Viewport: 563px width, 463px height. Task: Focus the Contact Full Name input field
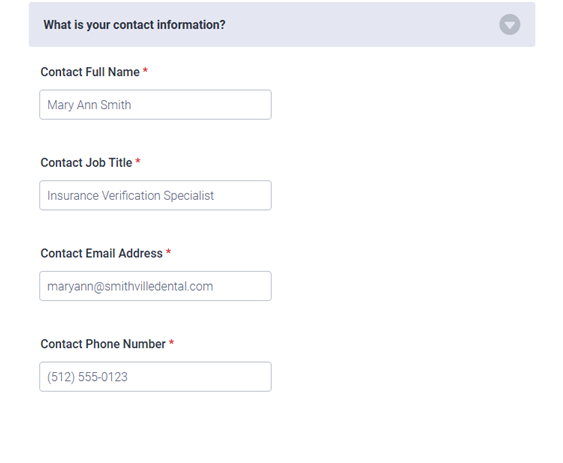click(155, 105)
